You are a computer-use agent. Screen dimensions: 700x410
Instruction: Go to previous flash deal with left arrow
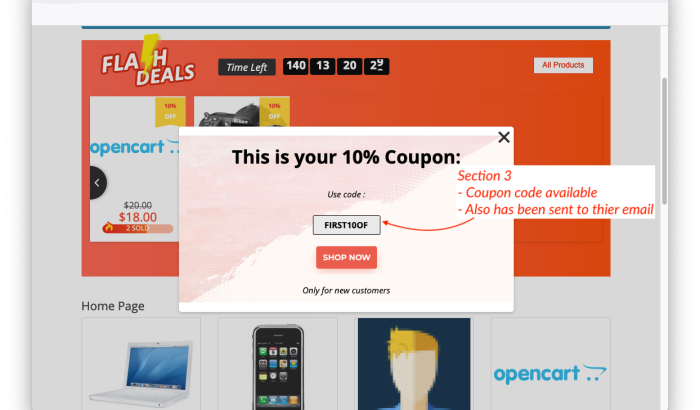97,183
